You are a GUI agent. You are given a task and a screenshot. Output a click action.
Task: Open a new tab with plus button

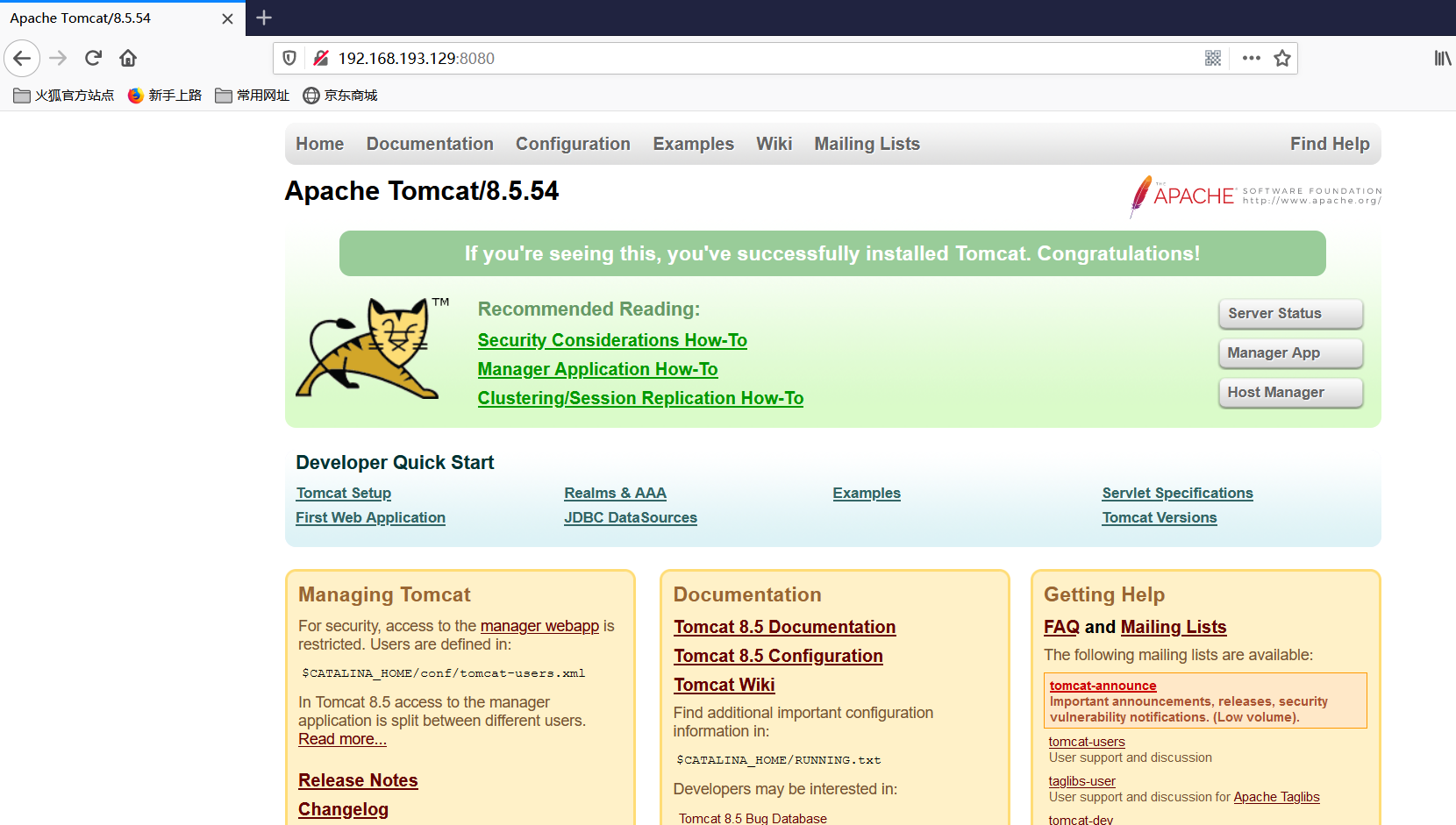coord(264,18)
